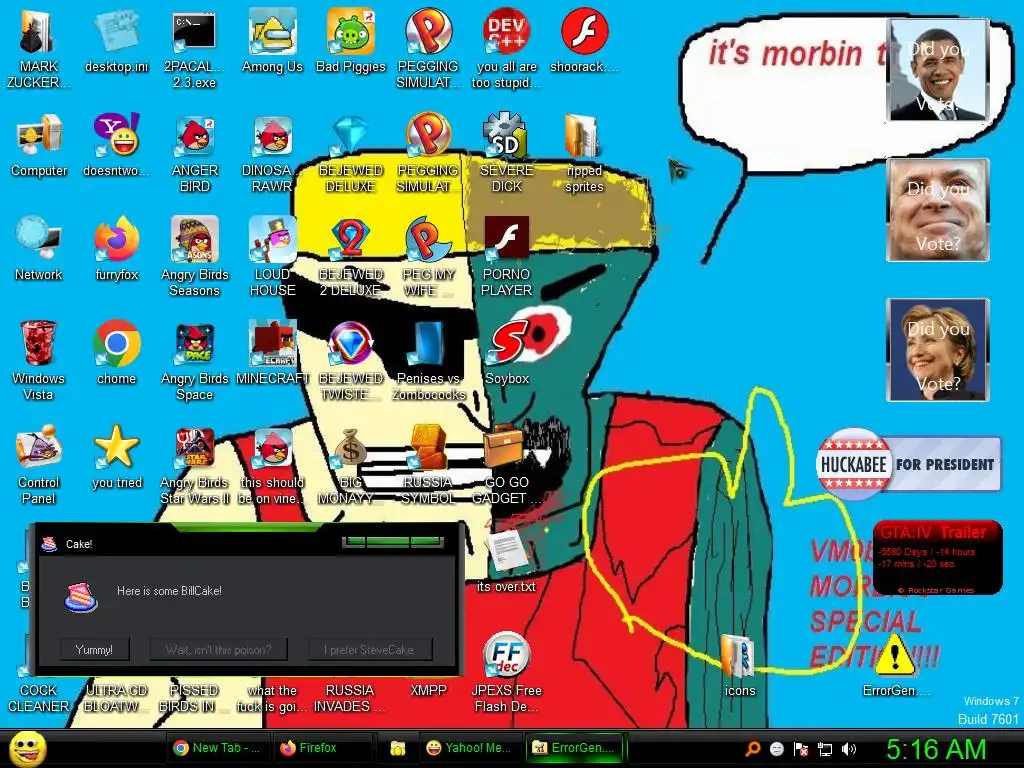Switch to ErrorGen taskbar item
1024x768 pixels.
point(576,748)
